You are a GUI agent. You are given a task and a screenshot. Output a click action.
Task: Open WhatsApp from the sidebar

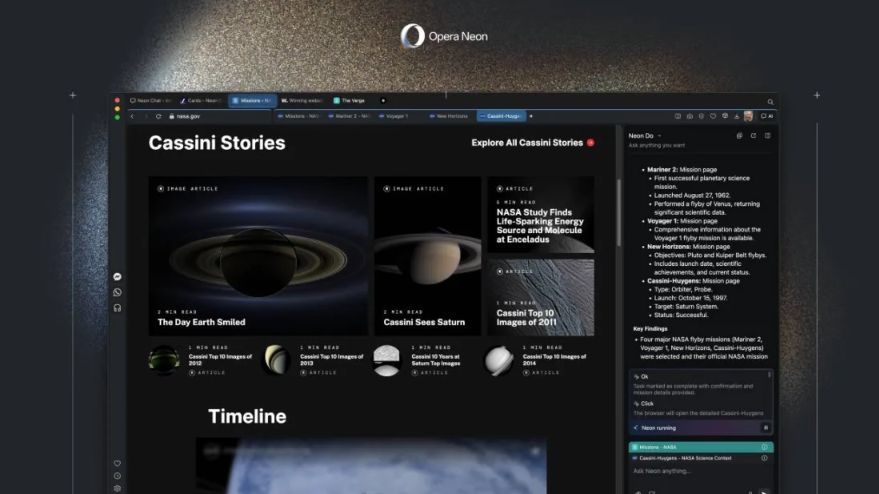pyautogui.click(x=118, y=292)
